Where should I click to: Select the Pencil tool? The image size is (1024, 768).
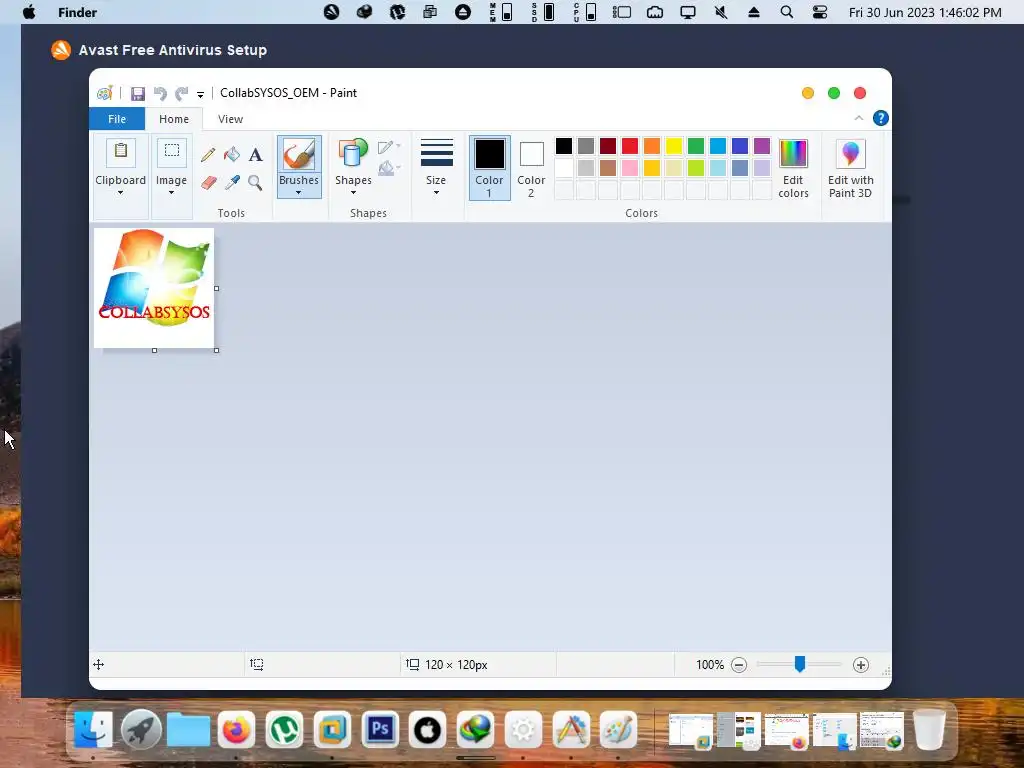[208, 155]
